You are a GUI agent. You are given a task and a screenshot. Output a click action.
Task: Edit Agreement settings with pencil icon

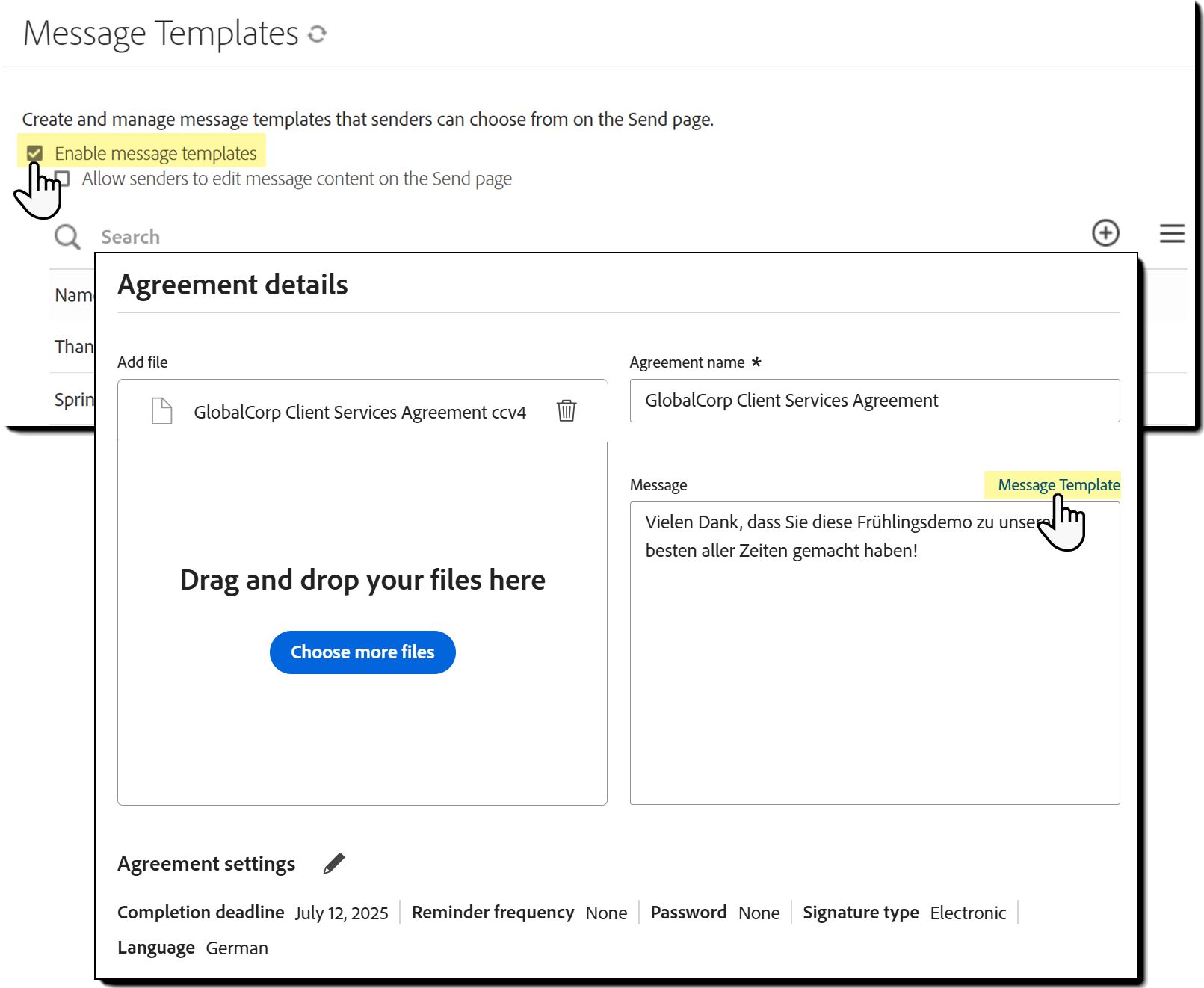(x=333, y=863)
